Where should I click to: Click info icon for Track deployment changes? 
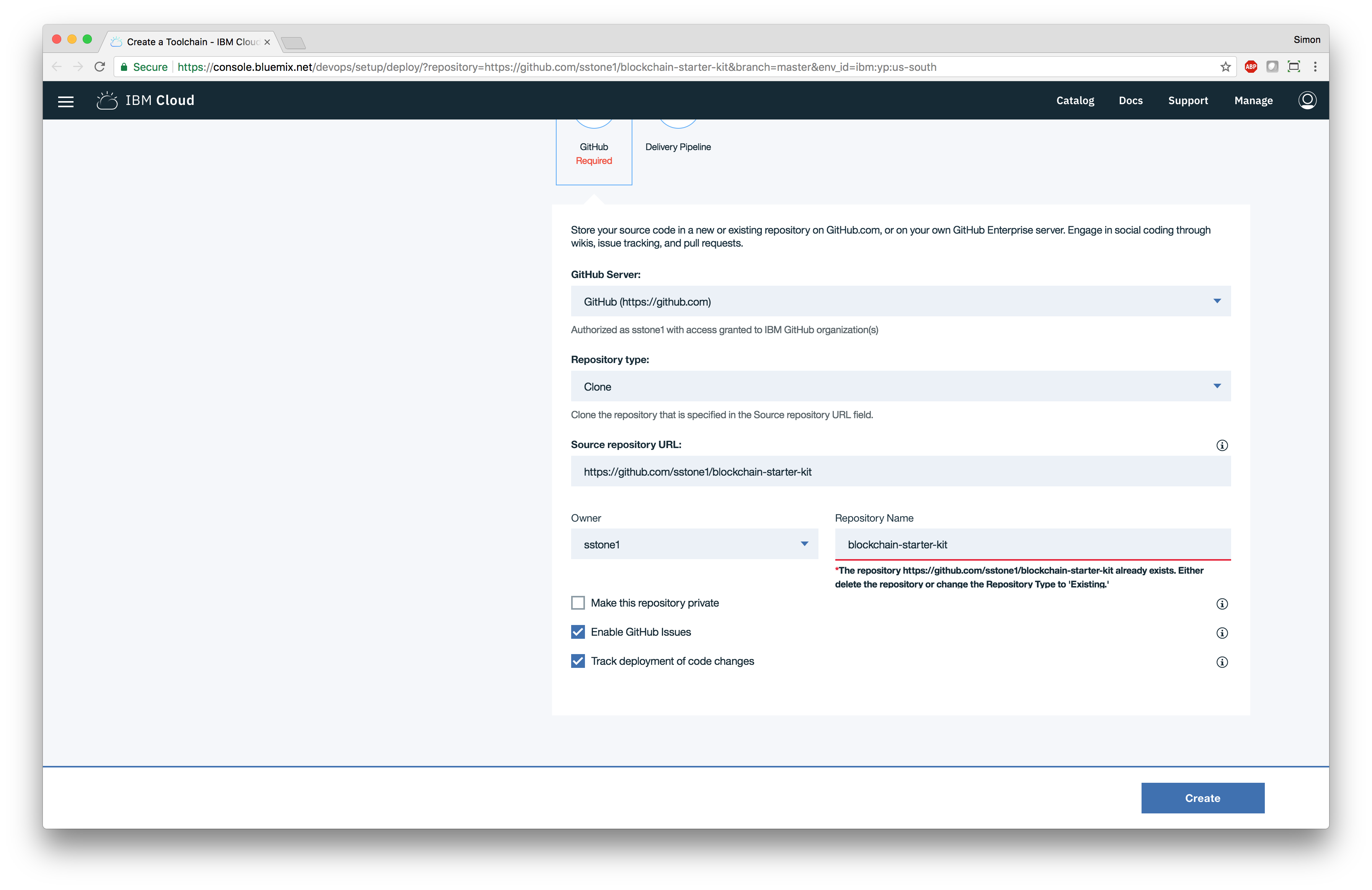pyautogui.click(x=1222, y=662)
